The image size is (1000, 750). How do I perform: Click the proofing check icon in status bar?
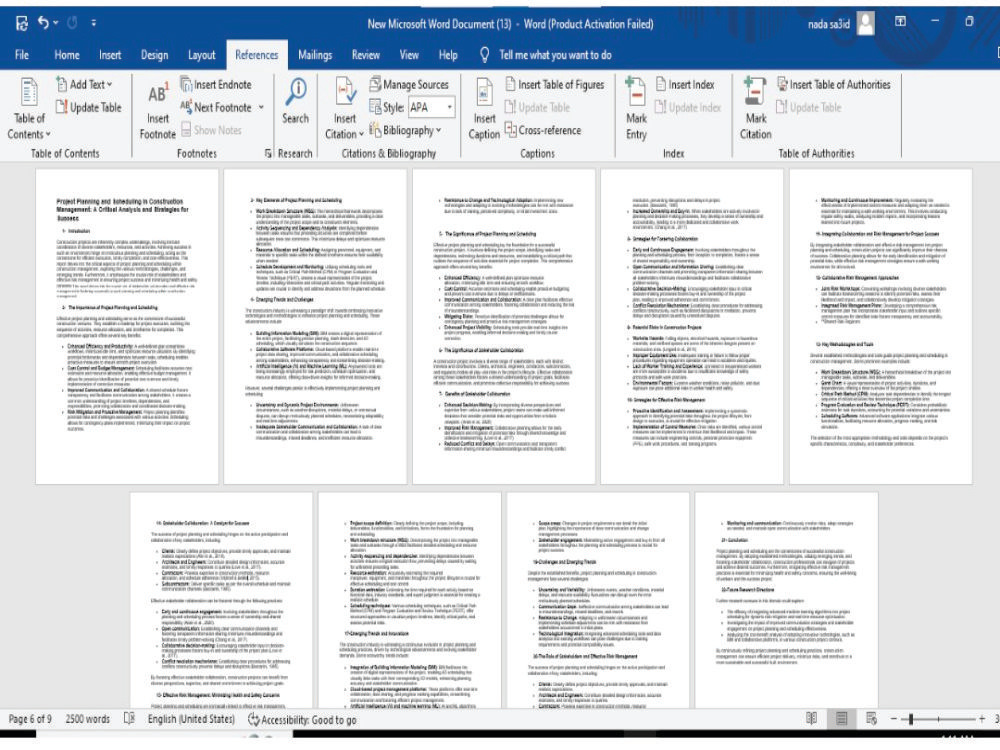point(129,719)
